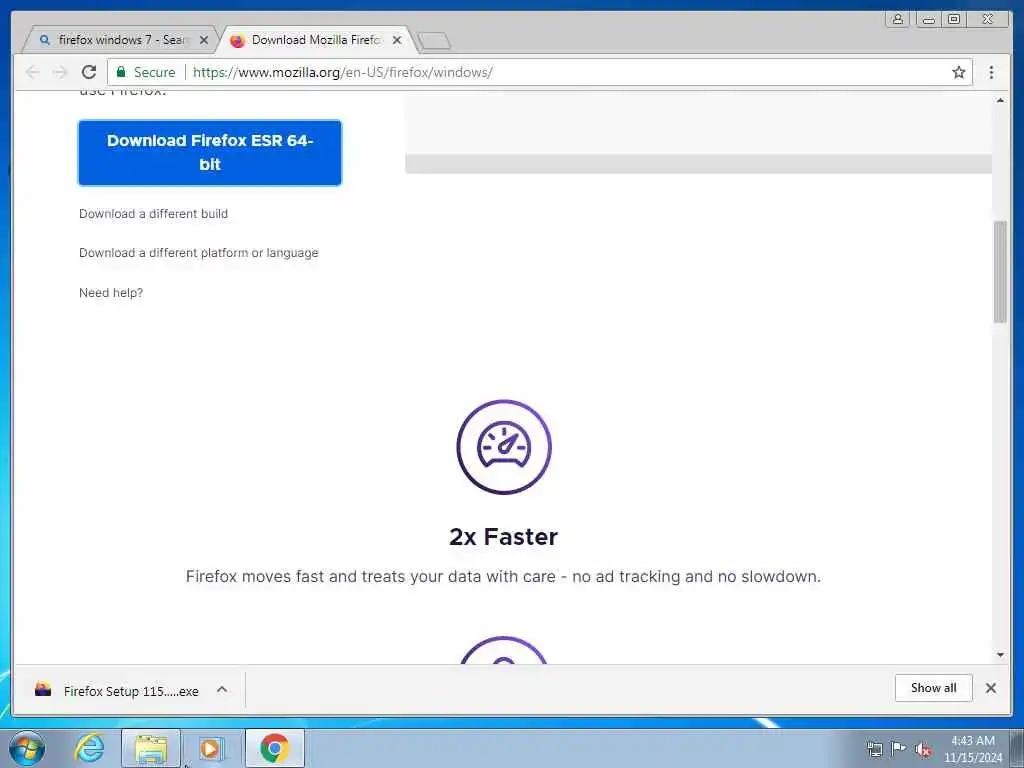This screenshot has width=1024, height=768.
Task: Launch Internet Explorer from the taskbar
Action: click(89, 748)
